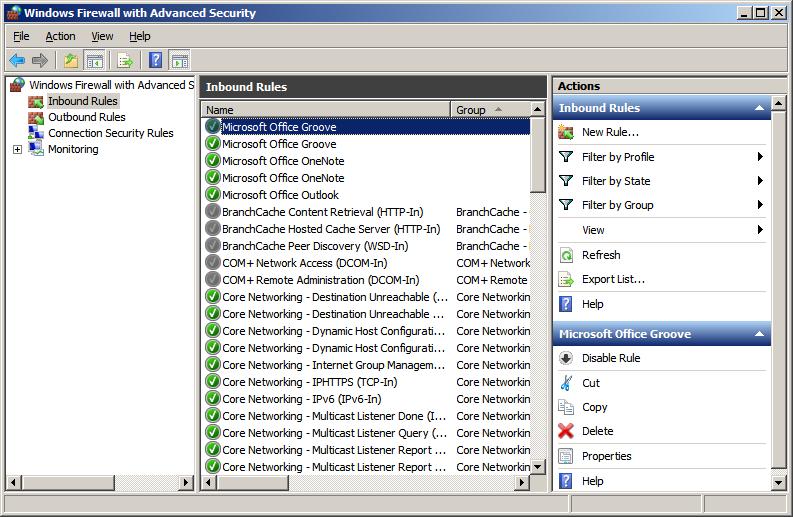Viewport: 793px width, 517px height.
Task: Select BranchCache Hosted Cache Server (HTTP-In) rule
Action: (x=367, y=229)
